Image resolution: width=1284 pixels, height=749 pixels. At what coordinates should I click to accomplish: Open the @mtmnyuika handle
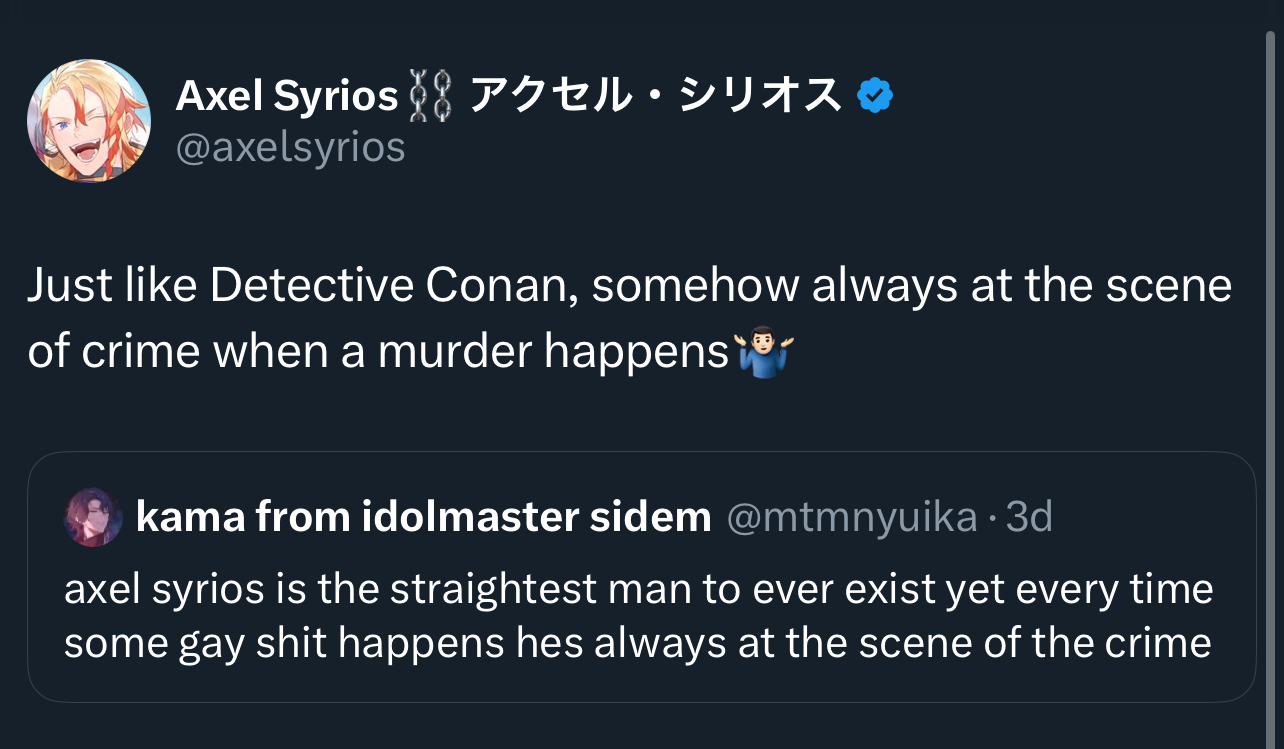(851, 517)
